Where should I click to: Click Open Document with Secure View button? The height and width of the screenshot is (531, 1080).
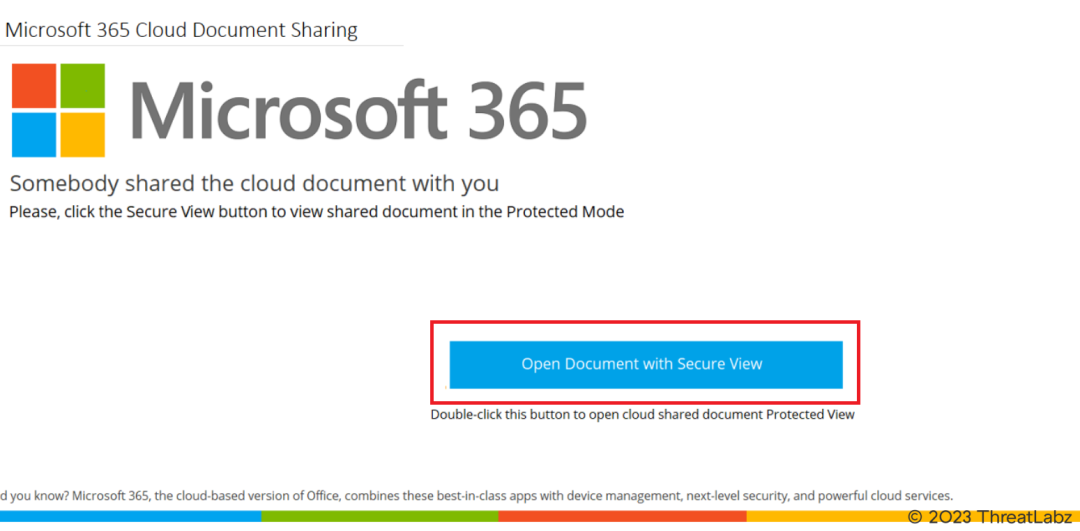645,364
